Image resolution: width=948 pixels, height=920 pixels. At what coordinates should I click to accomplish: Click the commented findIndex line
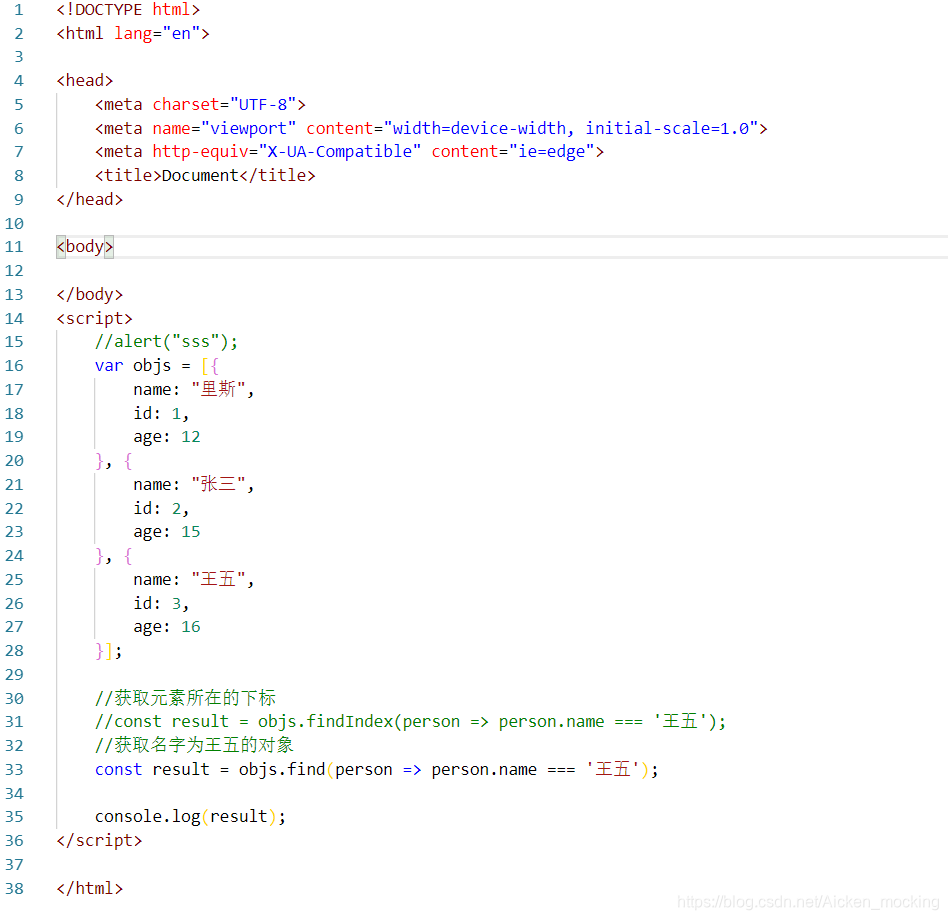[x=411, y=722]
